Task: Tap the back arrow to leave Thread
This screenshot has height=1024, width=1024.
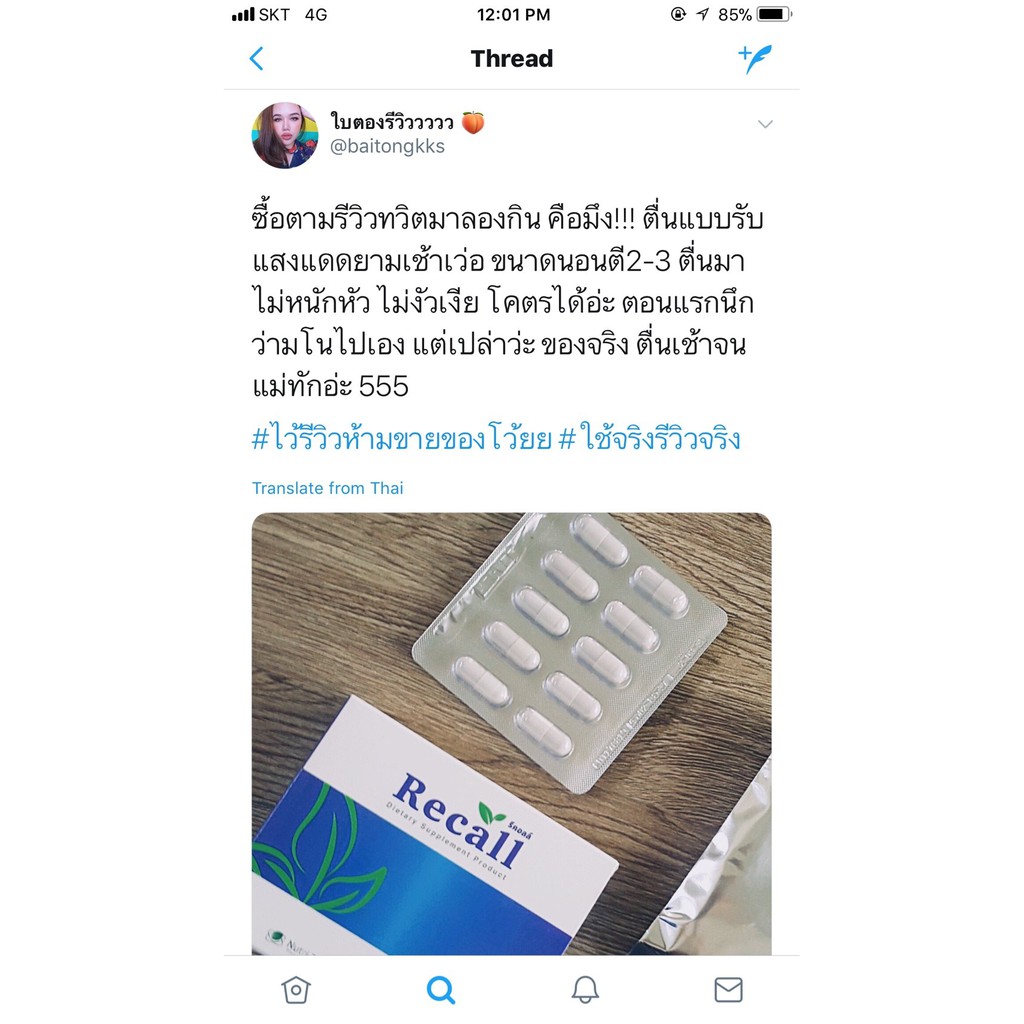Action: (257, 59)
